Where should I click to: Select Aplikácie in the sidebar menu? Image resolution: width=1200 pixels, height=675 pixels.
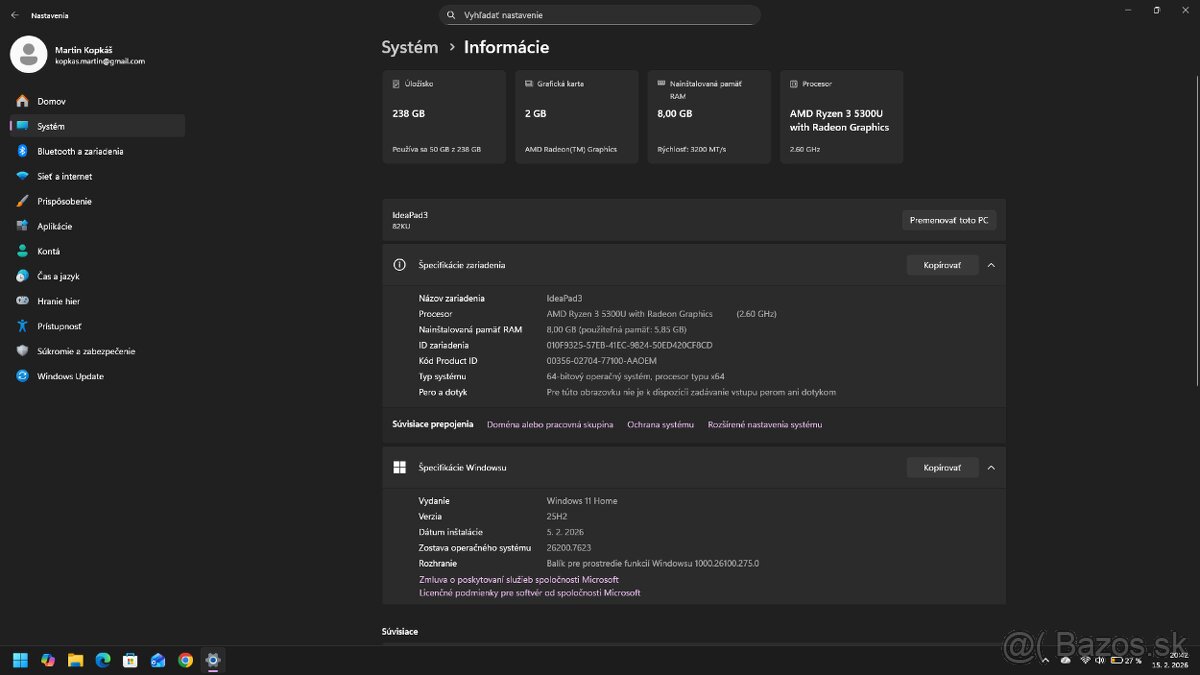point(54,226)
